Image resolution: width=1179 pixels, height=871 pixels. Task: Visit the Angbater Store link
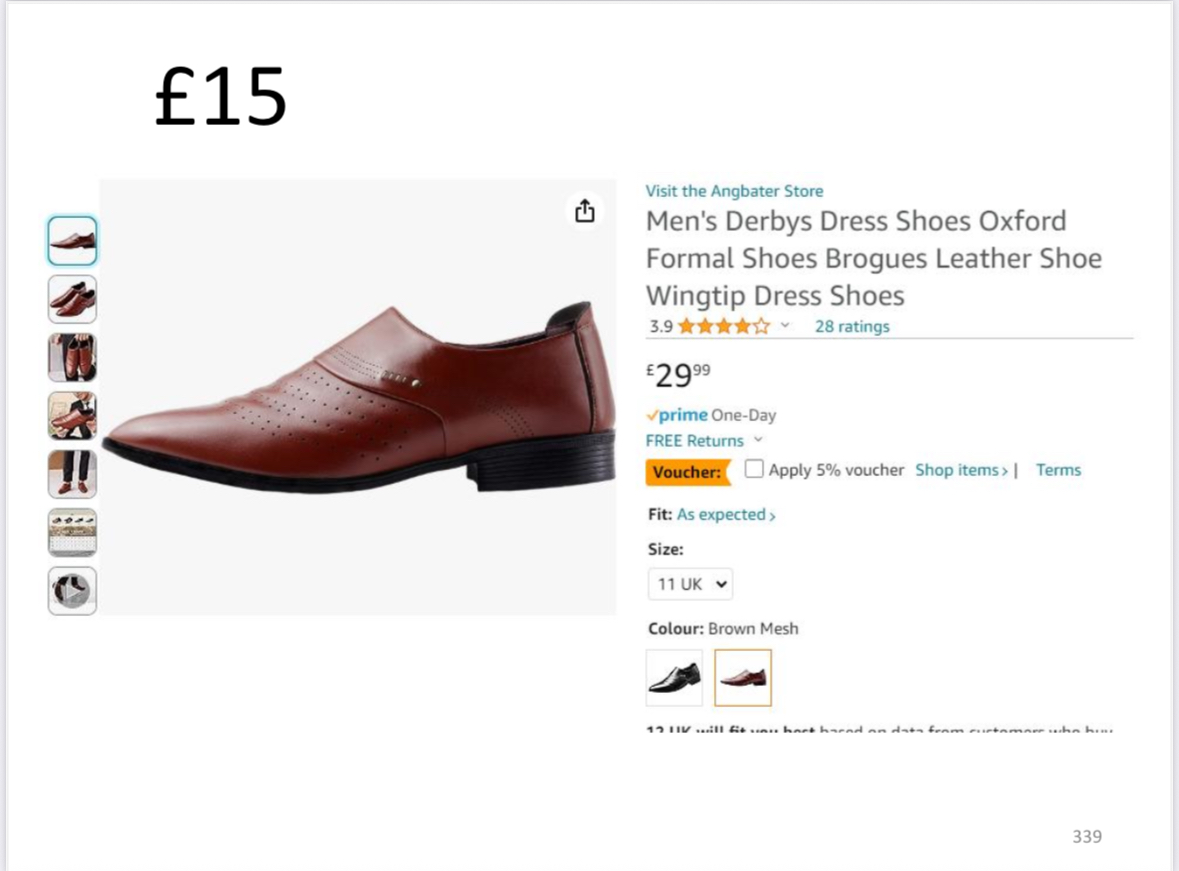(734, 191)
